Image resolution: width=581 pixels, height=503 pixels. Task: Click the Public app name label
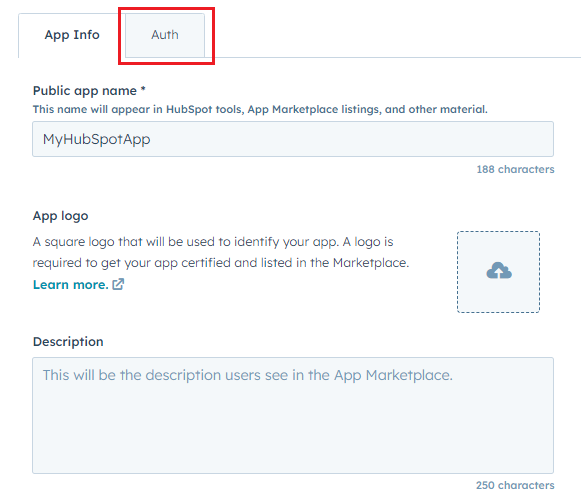(x=85, y=91)
